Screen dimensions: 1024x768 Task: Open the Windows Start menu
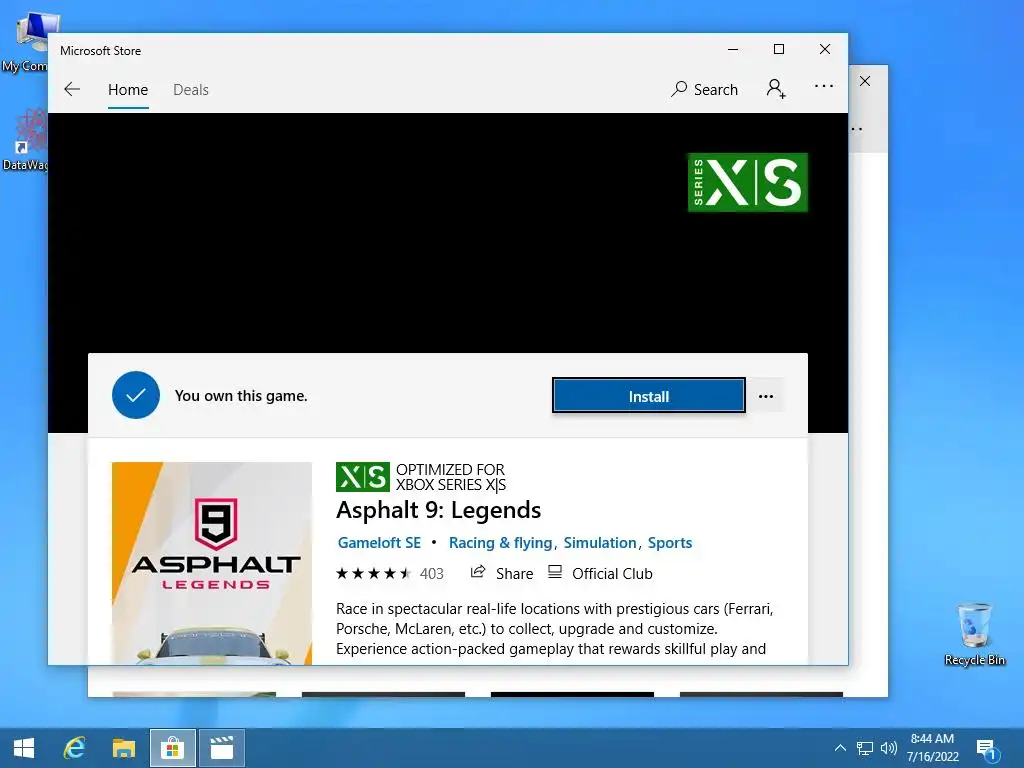pos(24,748)
